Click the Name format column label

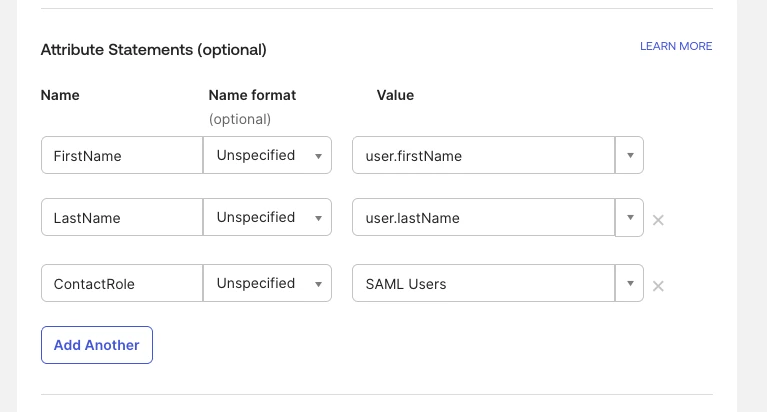(252, 96)
